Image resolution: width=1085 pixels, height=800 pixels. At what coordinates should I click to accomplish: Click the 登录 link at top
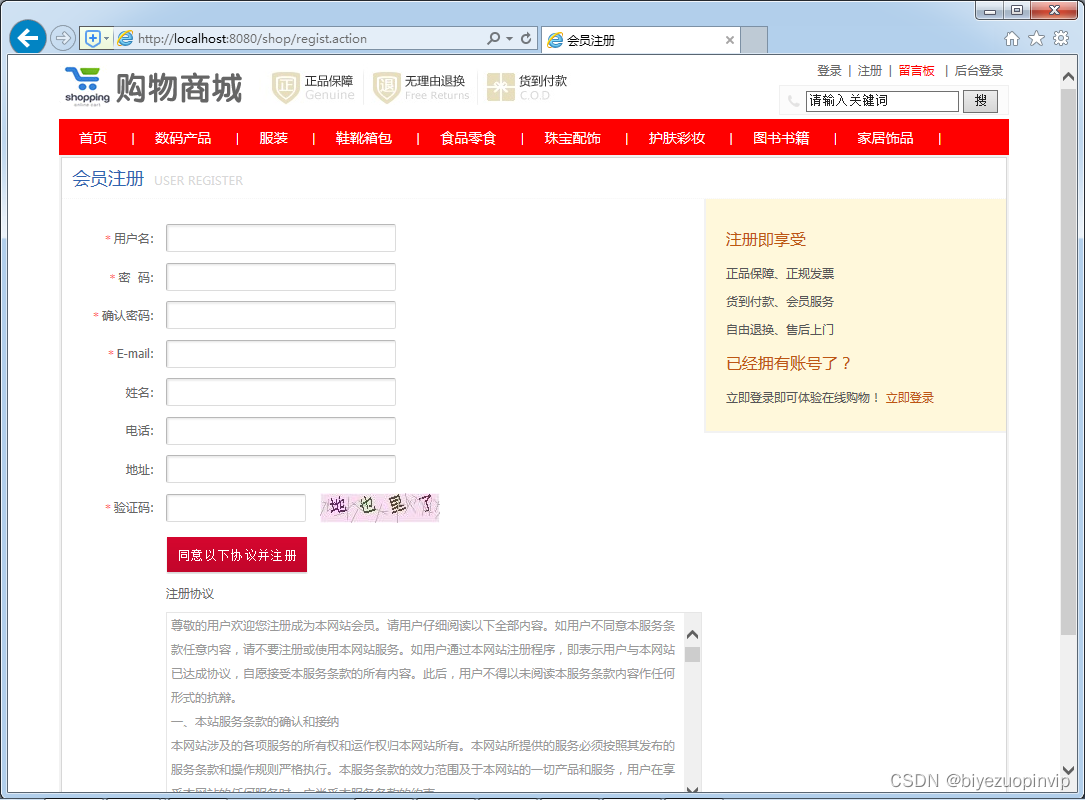(829, 71)
